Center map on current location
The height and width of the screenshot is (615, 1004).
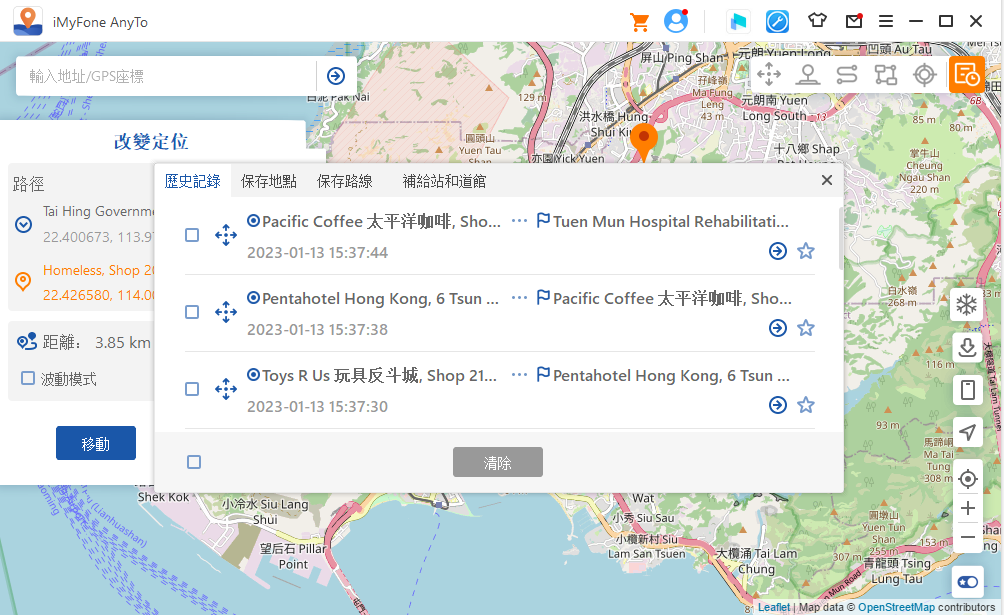tap(968, 479)
